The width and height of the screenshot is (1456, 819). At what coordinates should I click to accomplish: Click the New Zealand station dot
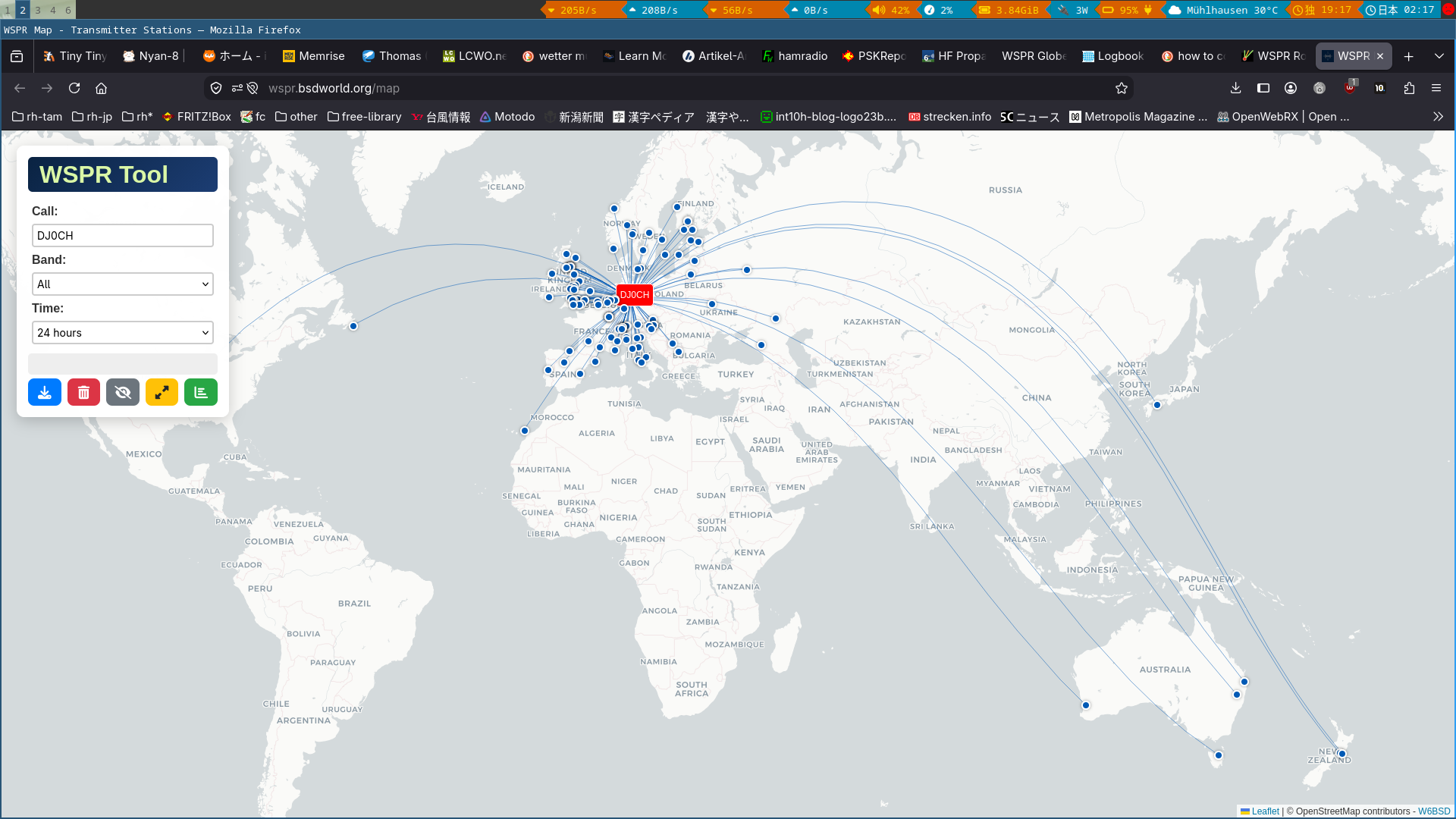(1342, 754)
